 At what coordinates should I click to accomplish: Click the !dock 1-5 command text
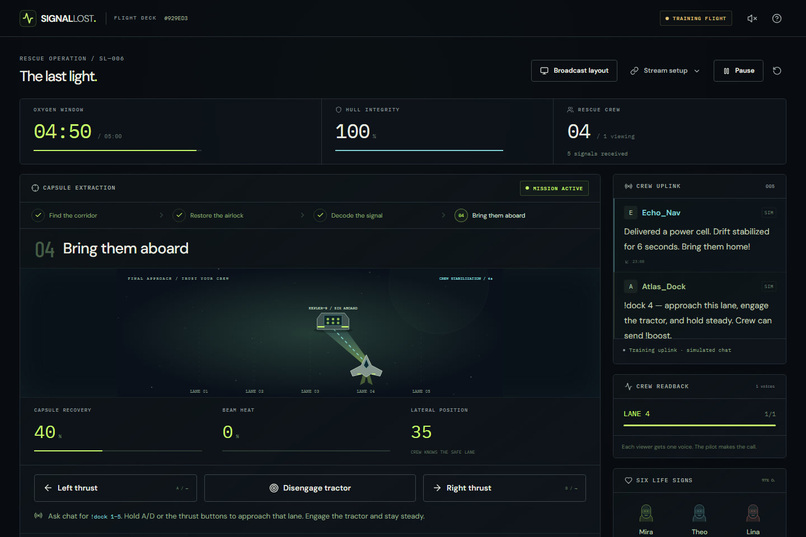[x=106, y=516]
